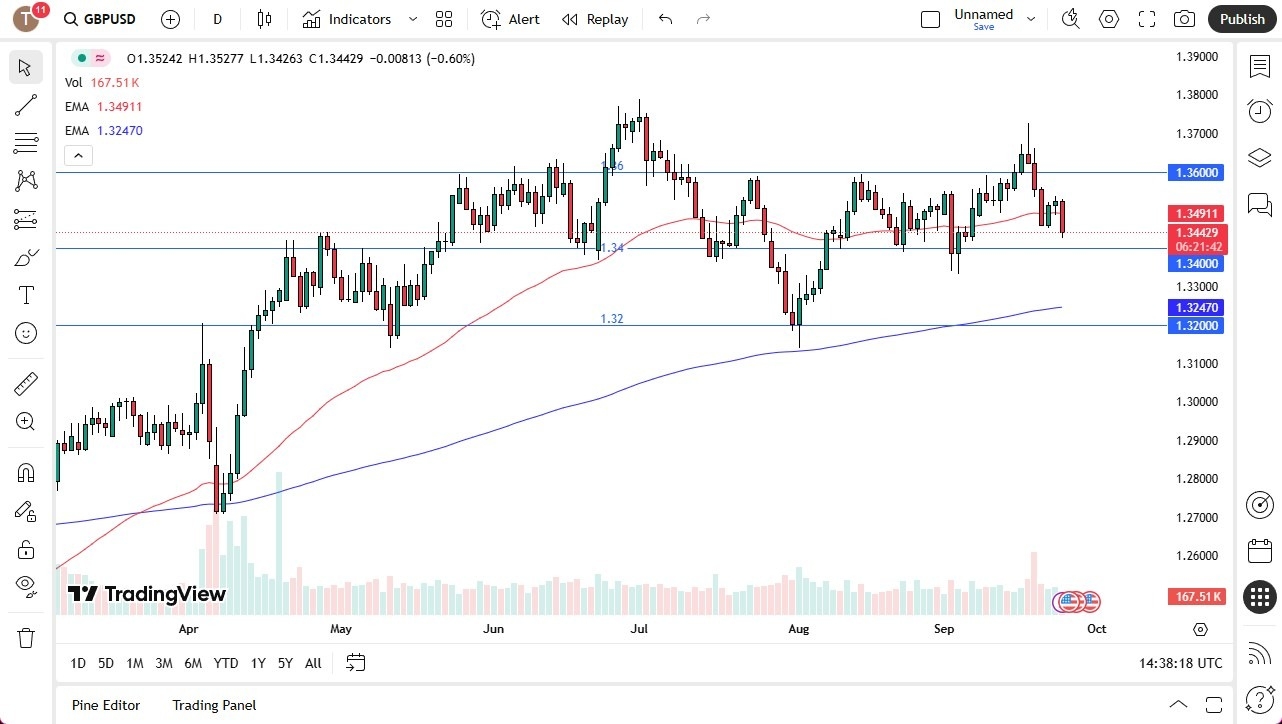Lock all drawings on the chart
1282x724 pixels.
(x=26, y=549)
